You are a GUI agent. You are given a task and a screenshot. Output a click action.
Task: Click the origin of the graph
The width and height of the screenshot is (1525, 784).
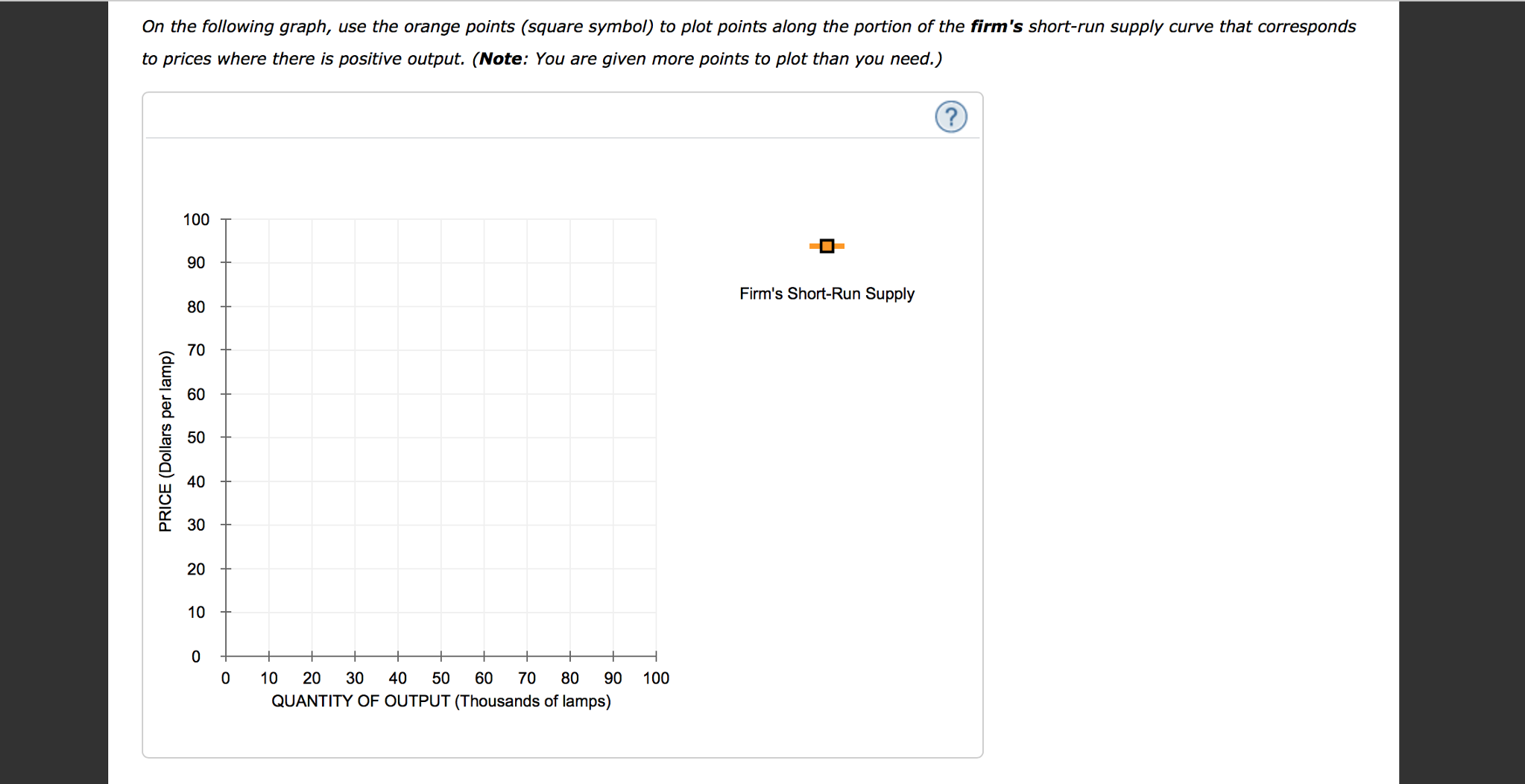[x=226, y=657]
